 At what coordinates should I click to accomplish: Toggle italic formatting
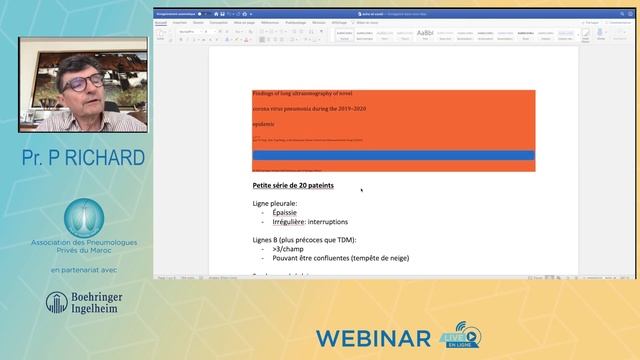click(x=188, y=40)
